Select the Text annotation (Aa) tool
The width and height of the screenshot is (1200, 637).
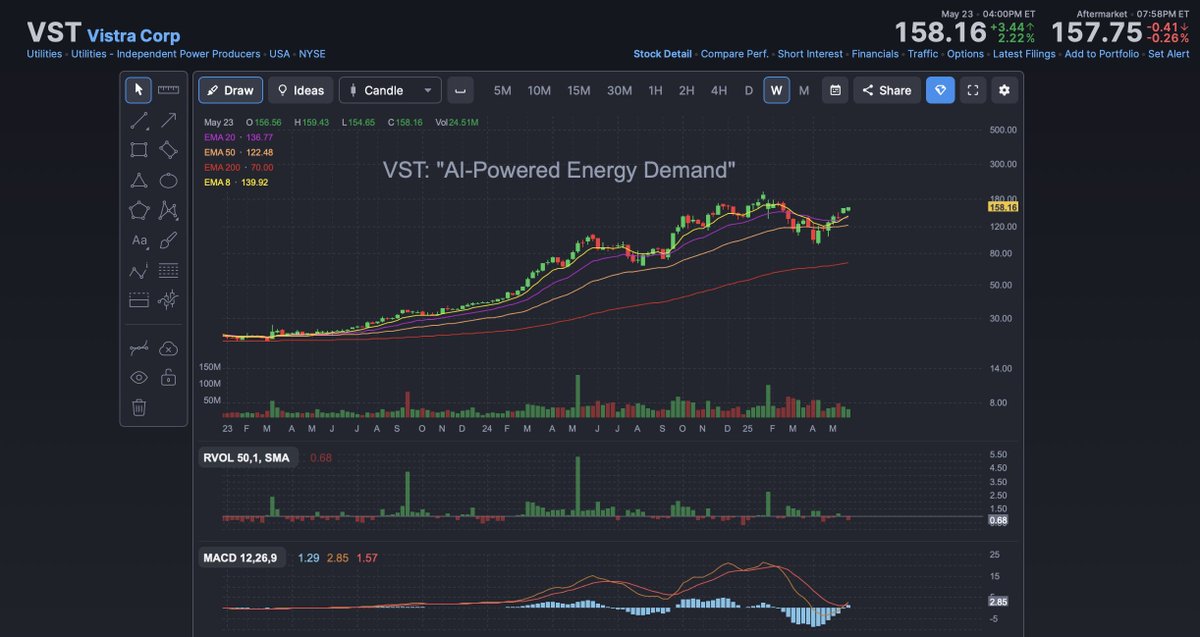[138, 240]
